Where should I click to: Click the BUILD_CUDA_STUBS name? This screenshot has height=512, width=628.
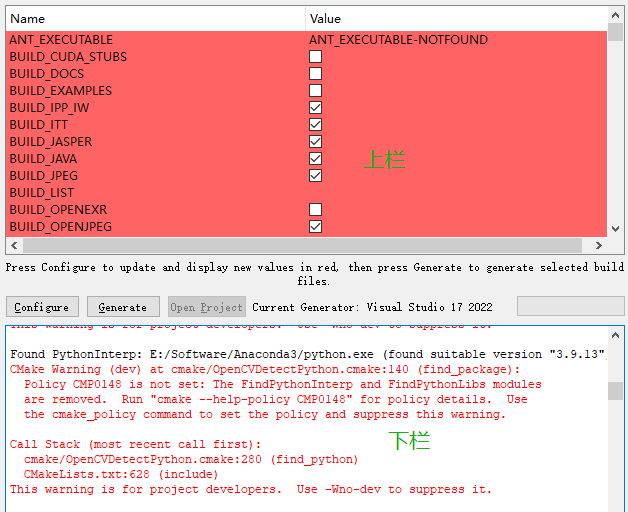click(x=68, y=57)
